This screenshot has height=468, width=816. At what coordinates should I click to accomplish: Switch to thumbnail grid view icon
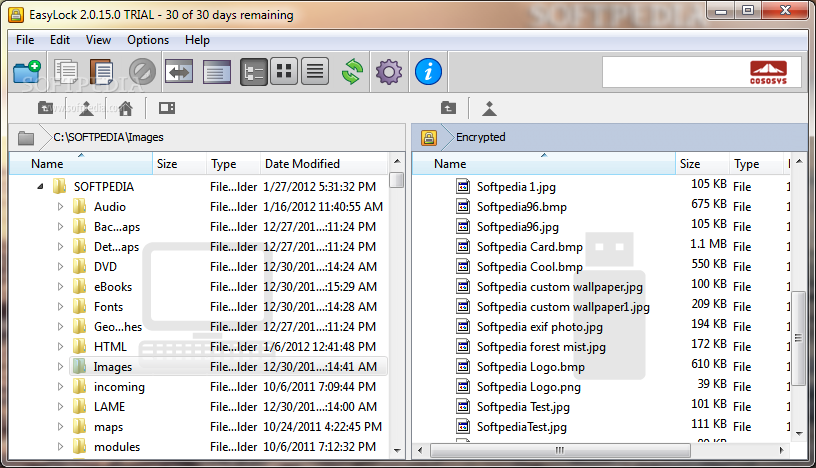pos(284,71)
